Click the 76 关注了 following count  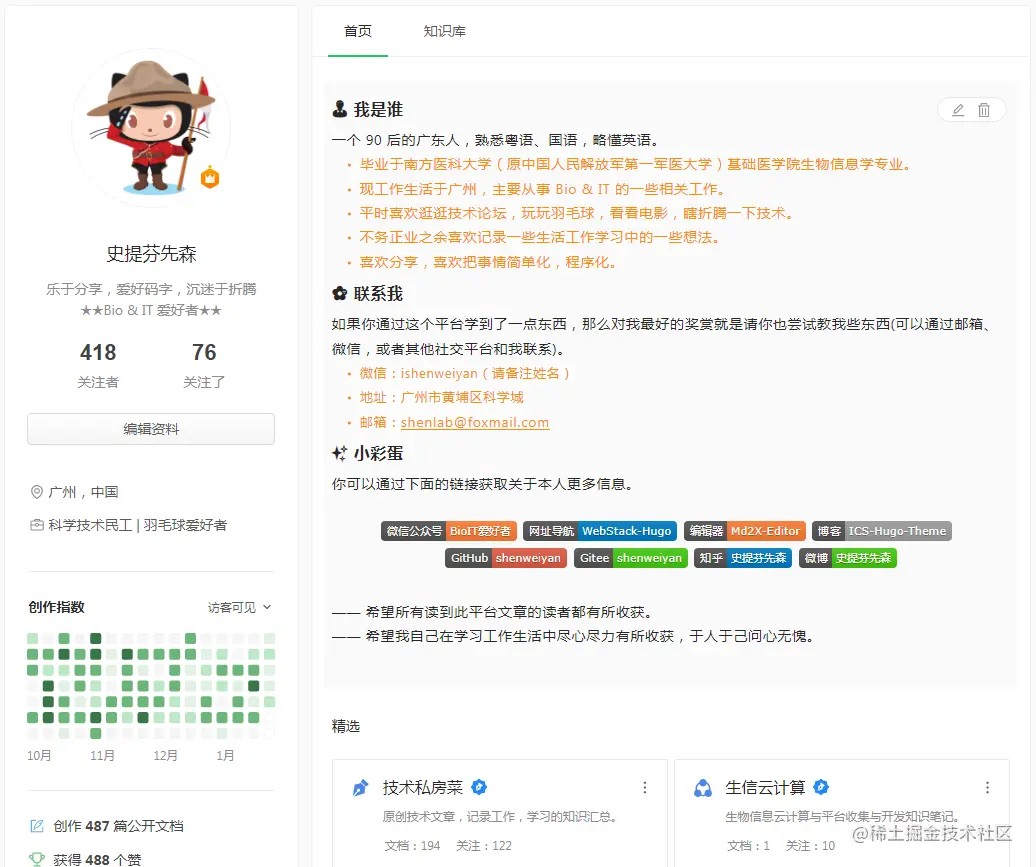[x=204, y=365]
